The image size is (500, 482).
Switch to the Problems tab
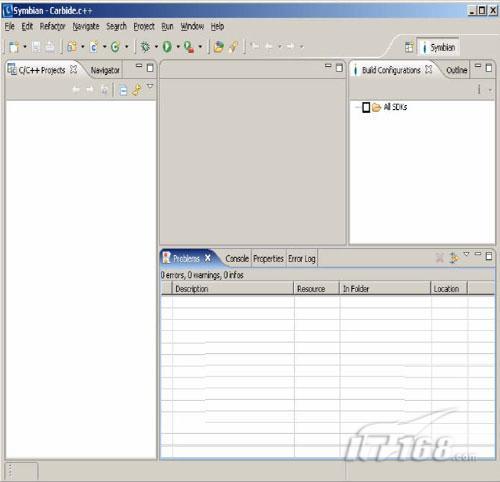tap(187, 258)
